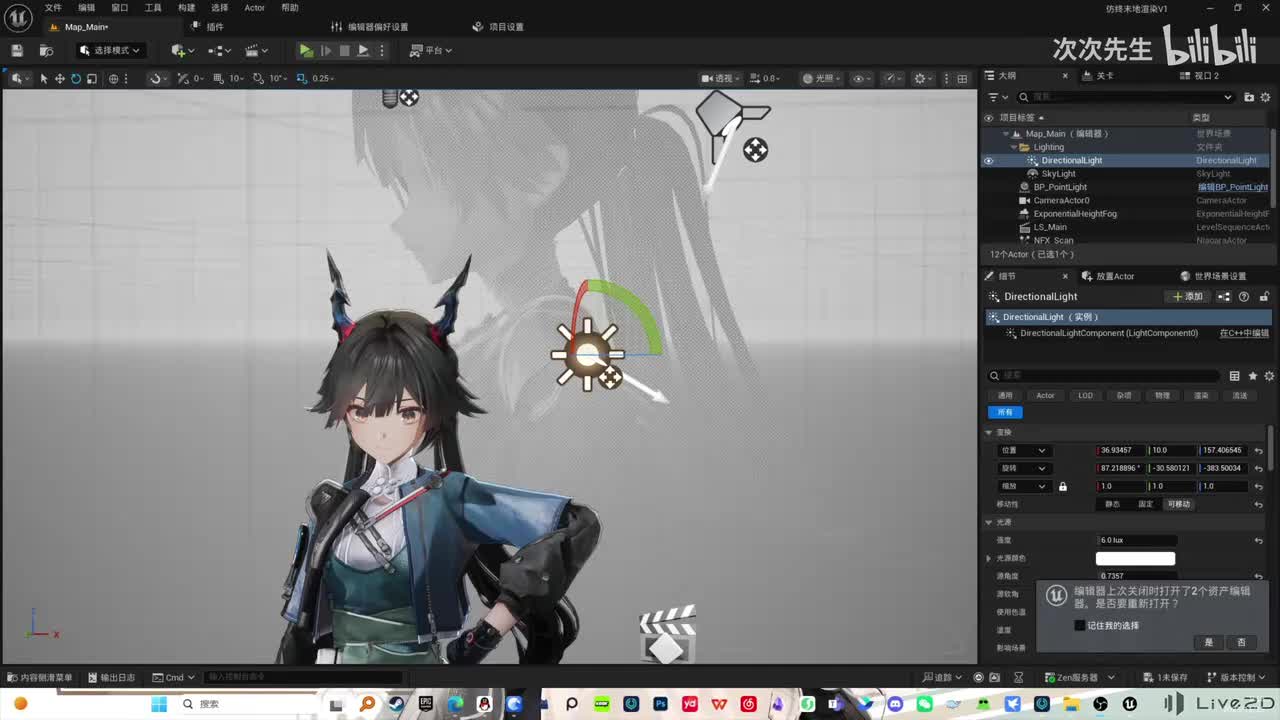Click the green Play button
1280x720 pixels.
tap(306, 50)
